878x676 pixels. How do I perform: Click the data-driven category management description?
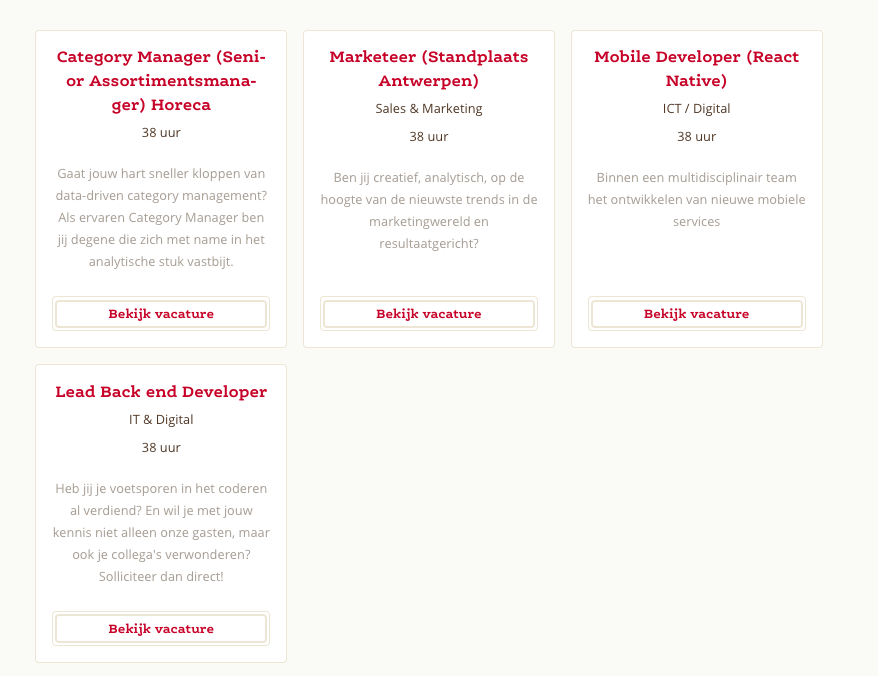(x=161, y=217)
